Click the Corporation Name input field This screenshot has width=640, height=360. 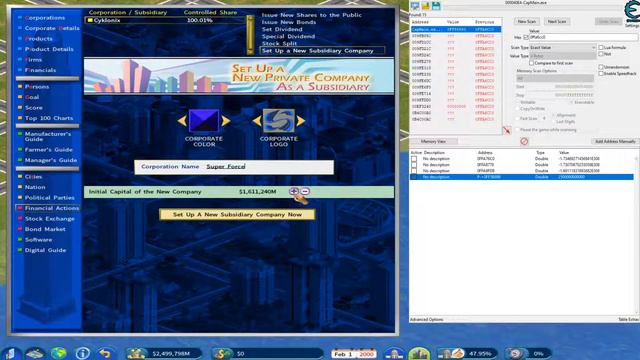pyautogui.click(x=234, y=167)
